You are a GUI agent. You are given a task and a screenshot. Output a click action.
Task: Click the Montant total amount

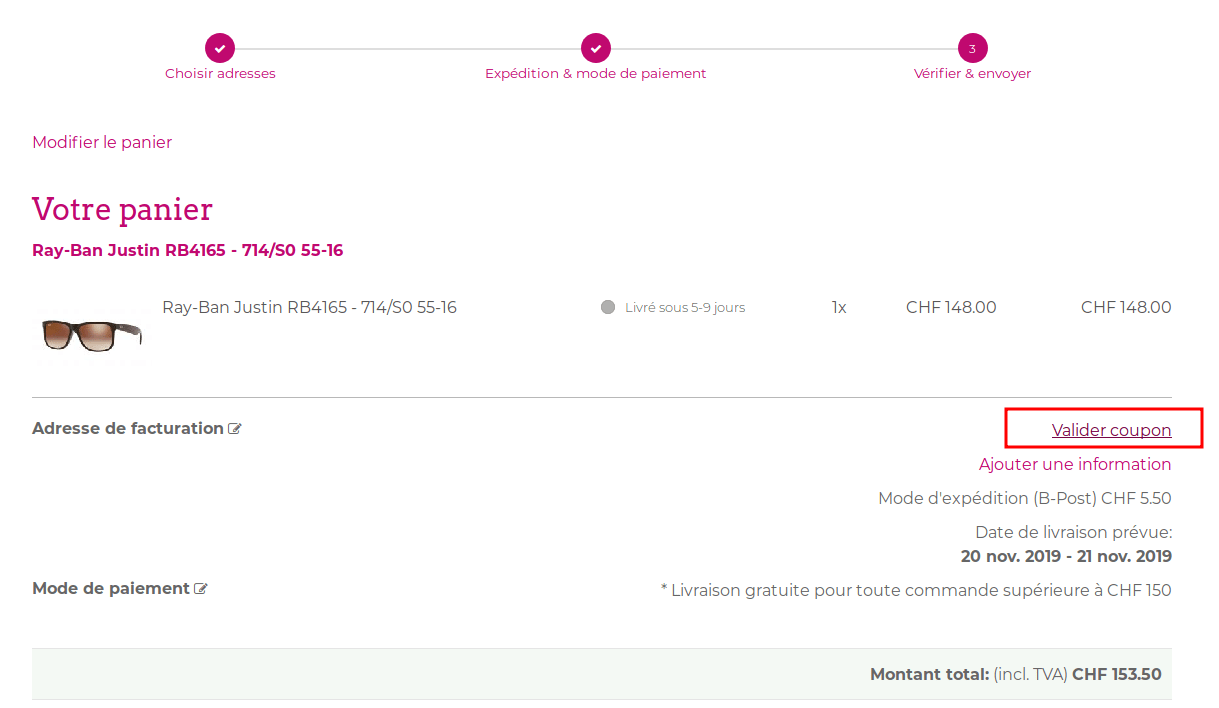[x=1117, y=674]
